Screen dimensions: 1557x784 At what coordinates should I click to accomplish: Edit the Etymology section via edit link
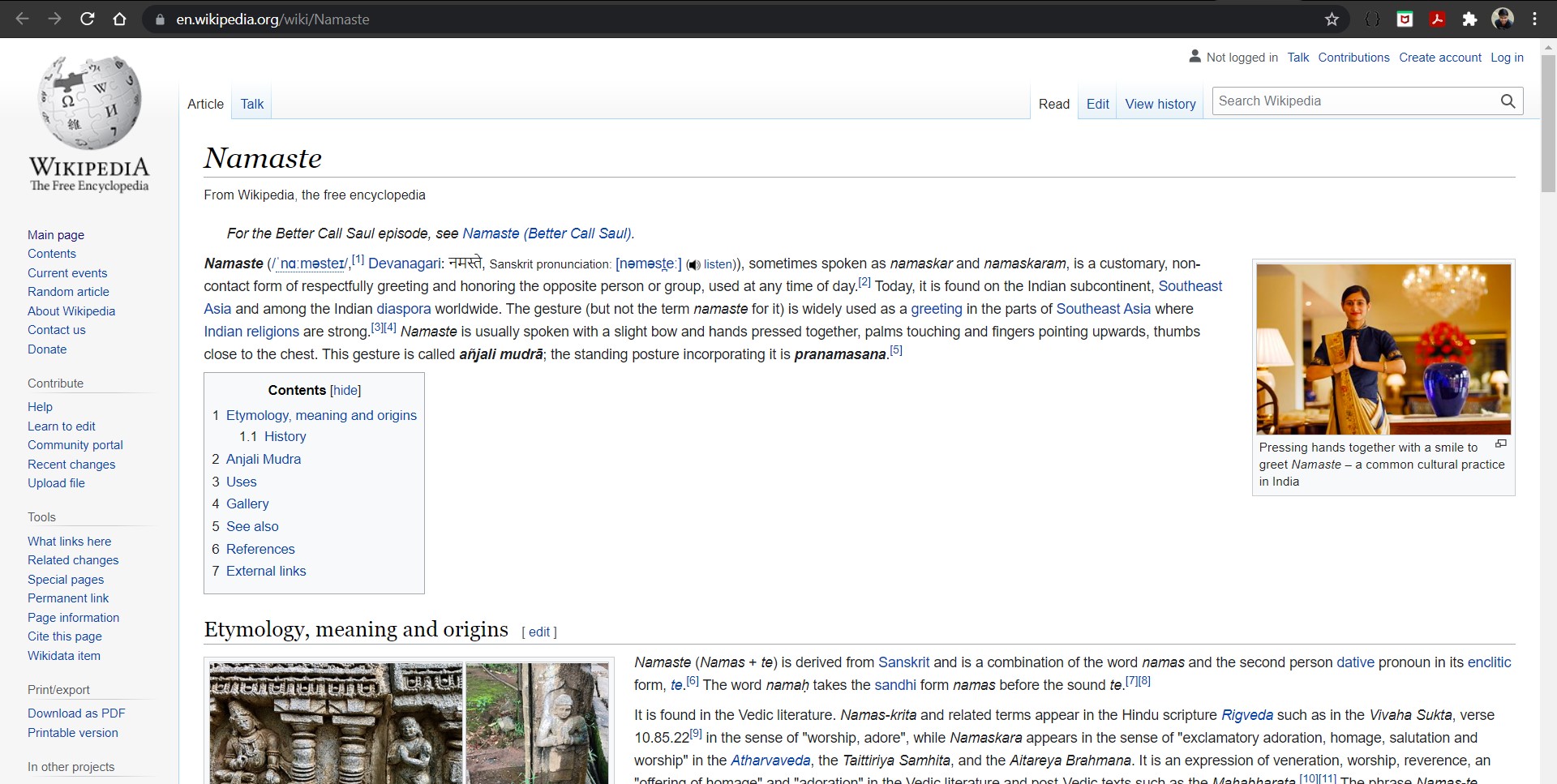pyautogui.click(x=539, y=632)
